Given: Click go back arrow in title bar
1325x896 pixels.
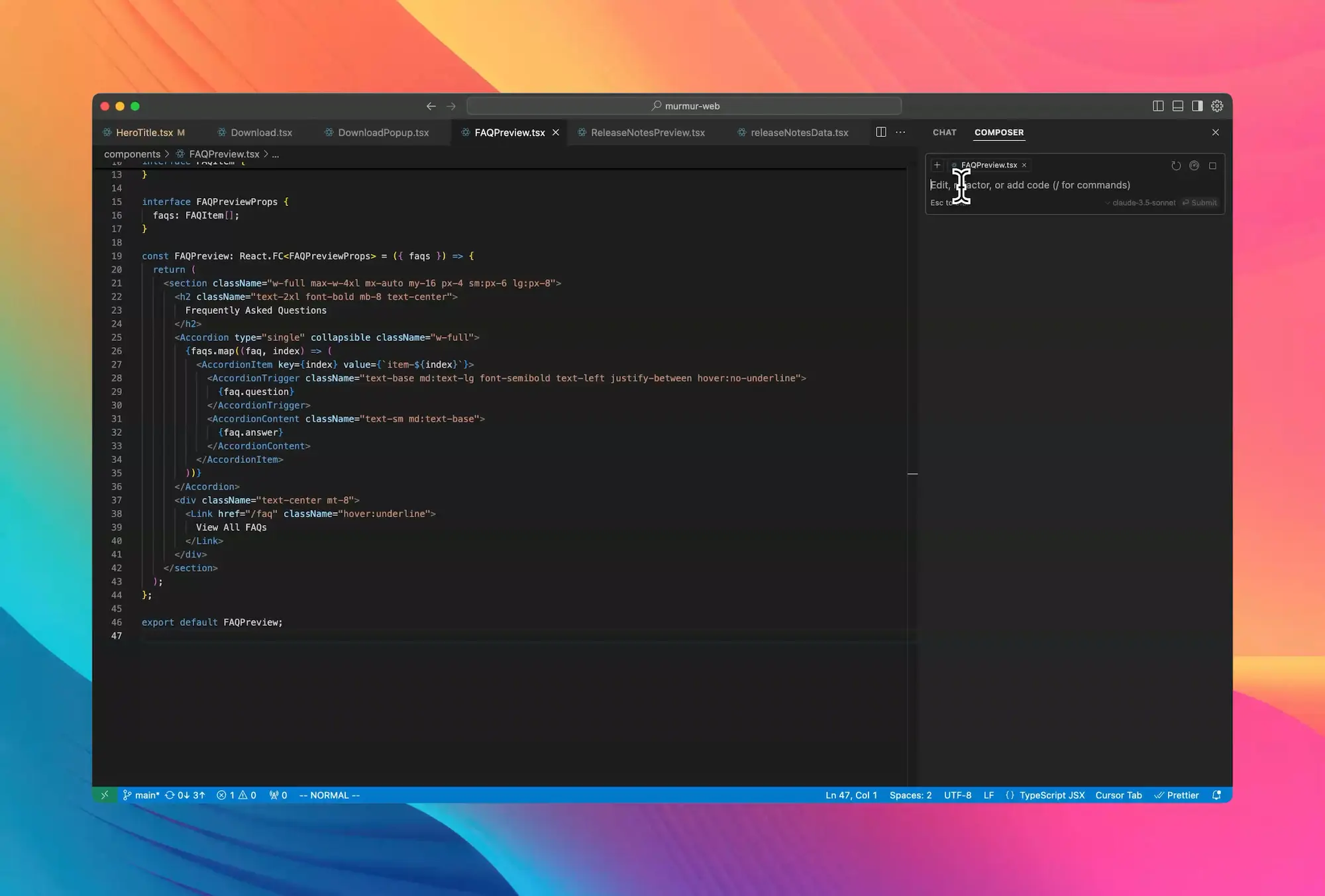Looking at the screenshot, I should (x=431, y=106).
